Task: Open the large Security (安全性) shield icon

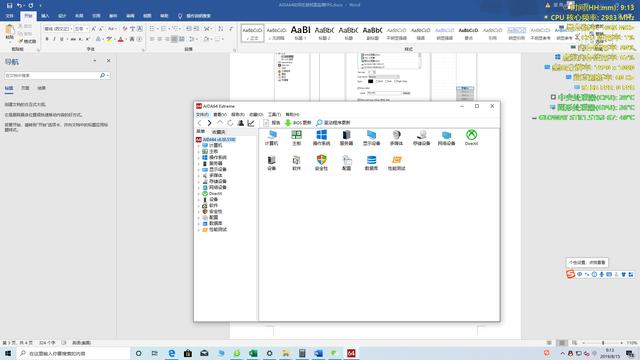Action: [321, 162]
